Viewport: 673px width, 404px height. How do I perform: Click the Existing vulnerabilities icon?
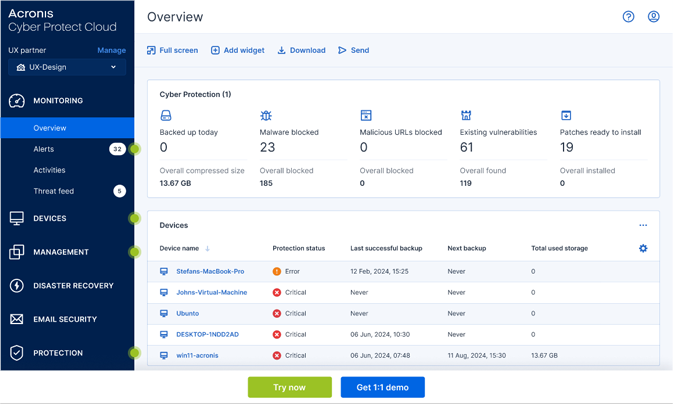(x=466, y=116)
